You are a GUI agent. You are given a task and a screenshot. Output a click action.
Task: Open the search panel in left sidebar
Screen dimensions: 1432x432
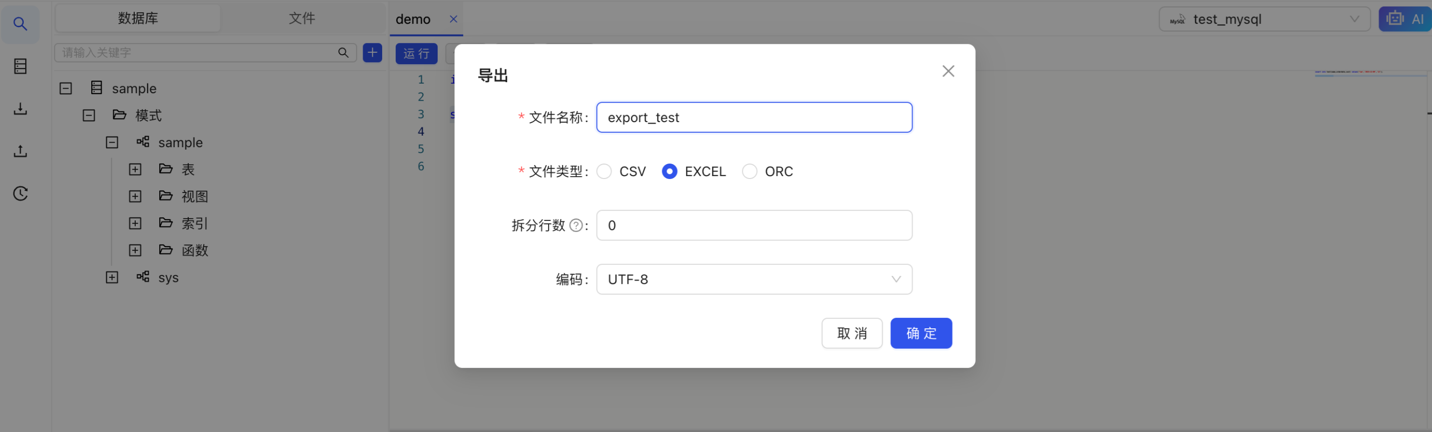[20, 24]
